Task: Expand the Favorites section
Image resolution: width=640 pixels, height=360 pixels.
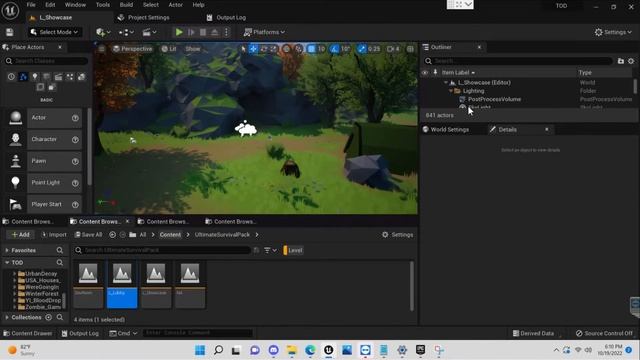Action: pyautogui.click(x=7, y=250)
